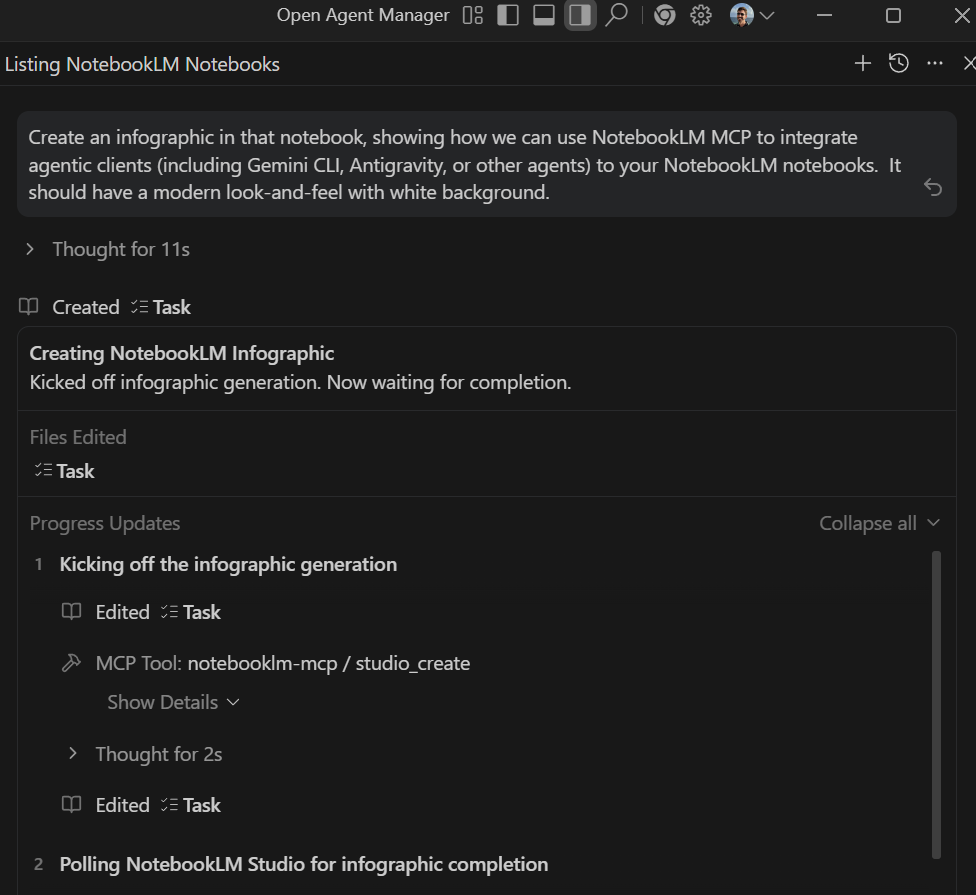
Task: Open the more options ellipsis menu
Action: click(x=935, y=63)
